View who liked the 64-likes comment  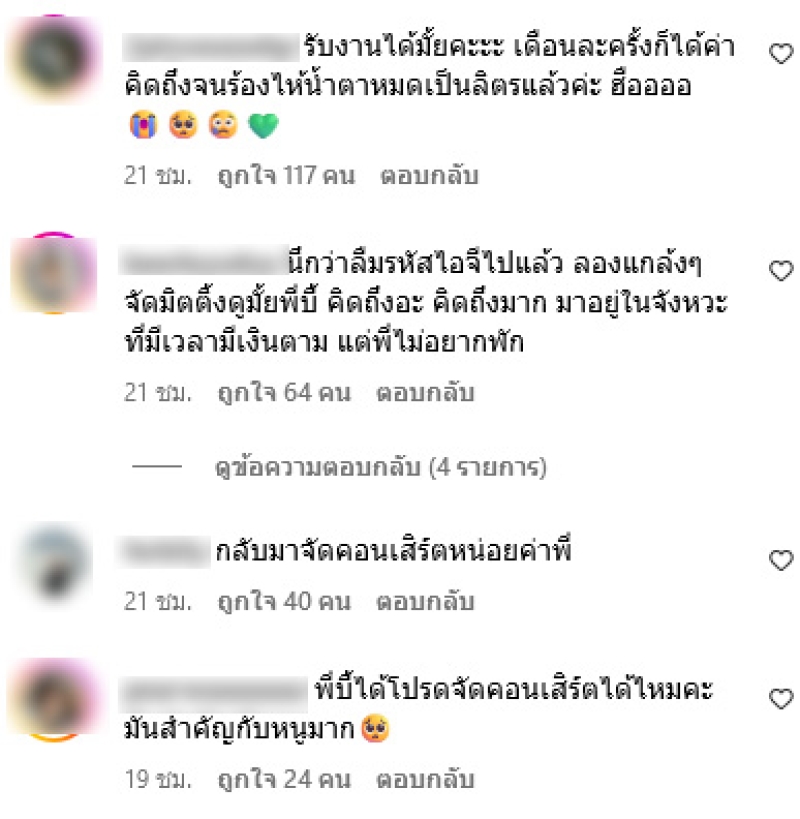[x=285, y=393]
